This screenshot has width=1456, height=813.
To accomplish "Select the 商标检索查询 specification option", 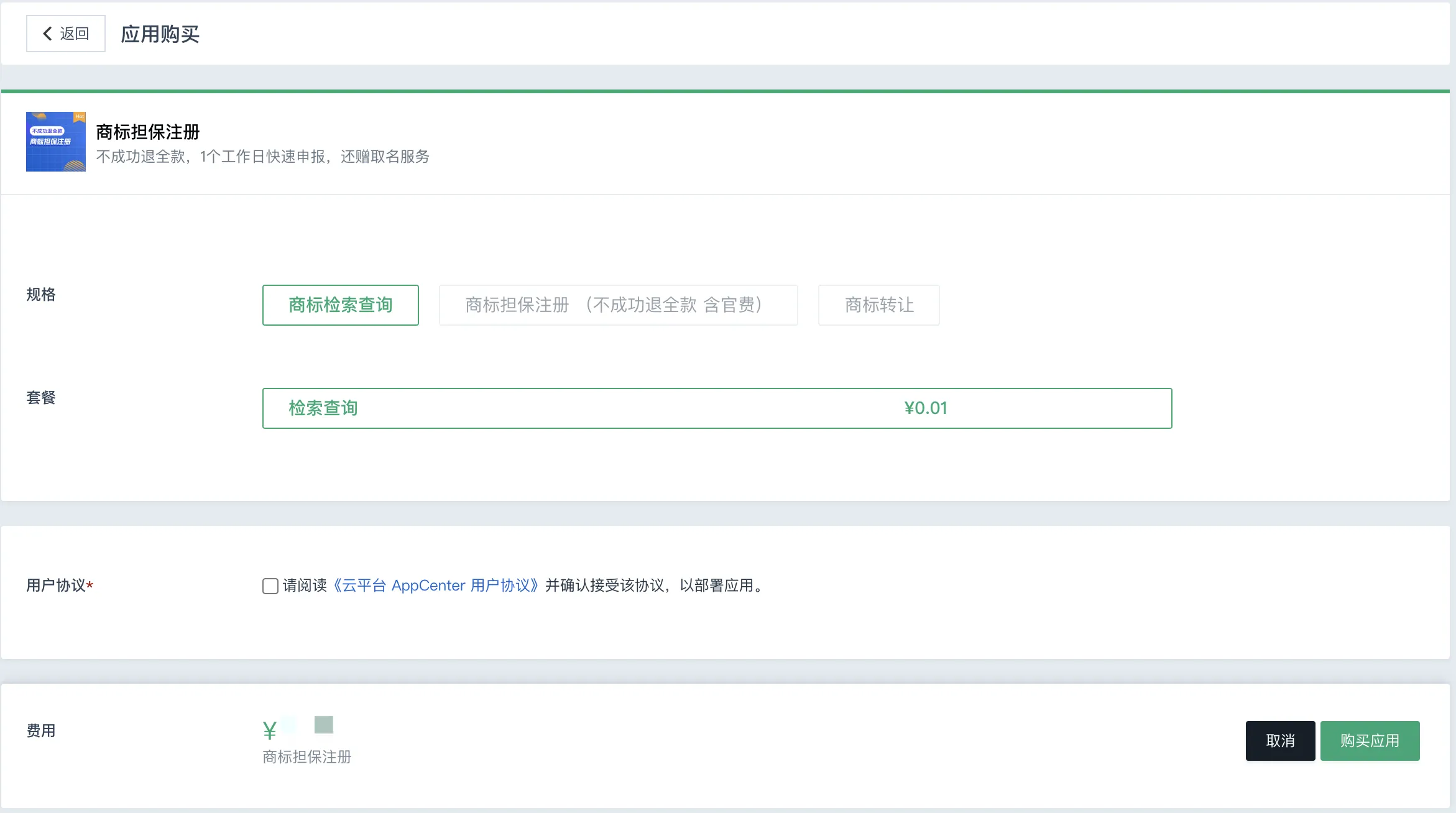I will 340,305.
